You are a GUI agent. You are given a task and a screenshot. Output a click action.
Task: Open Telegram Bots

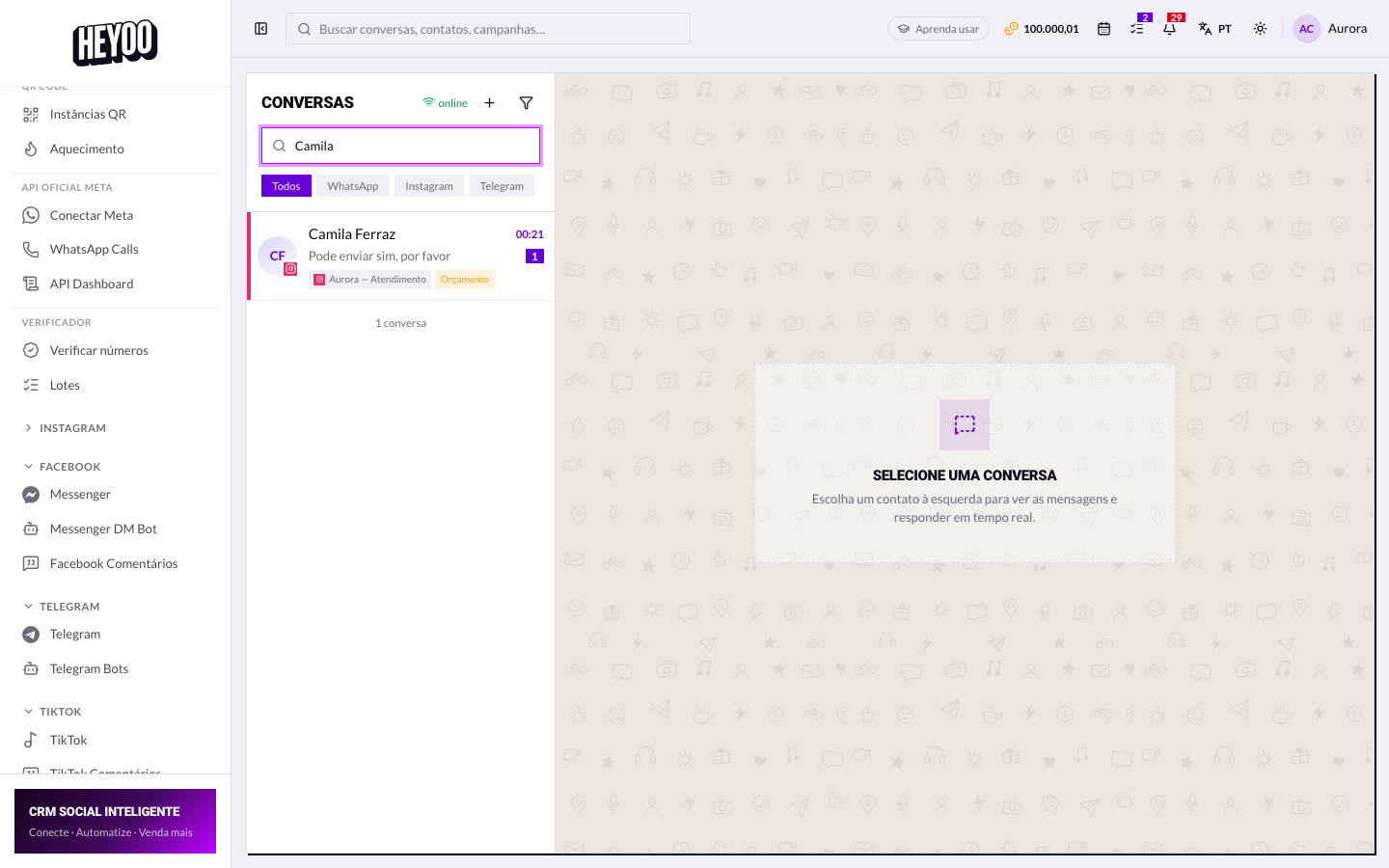(115, 668)
